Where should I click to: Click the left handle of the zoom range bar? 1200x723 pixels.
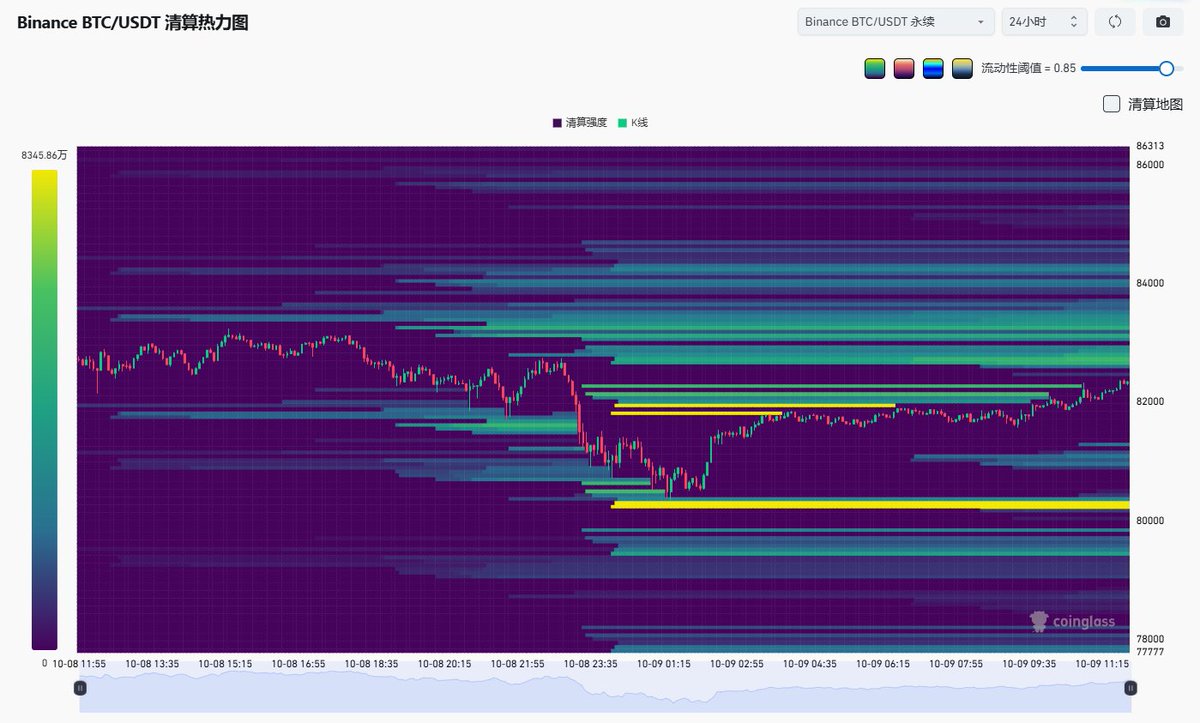pos(81,688)
